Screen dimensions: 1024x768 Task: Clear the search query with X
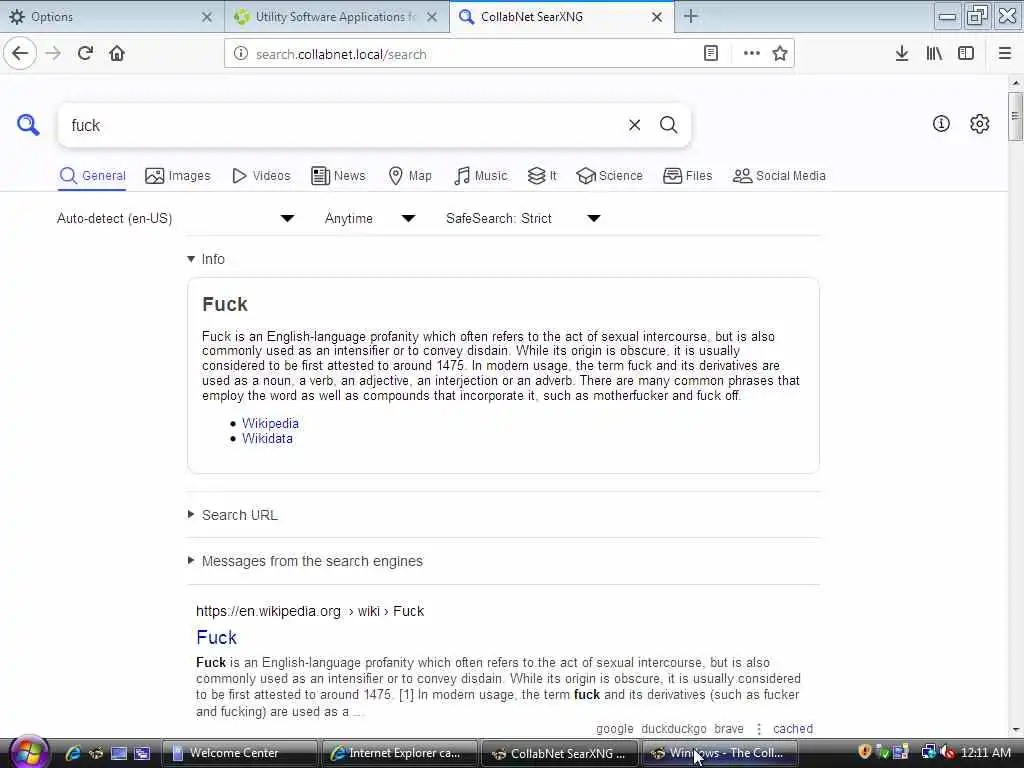pyautogui.click(x=634, y=125)
